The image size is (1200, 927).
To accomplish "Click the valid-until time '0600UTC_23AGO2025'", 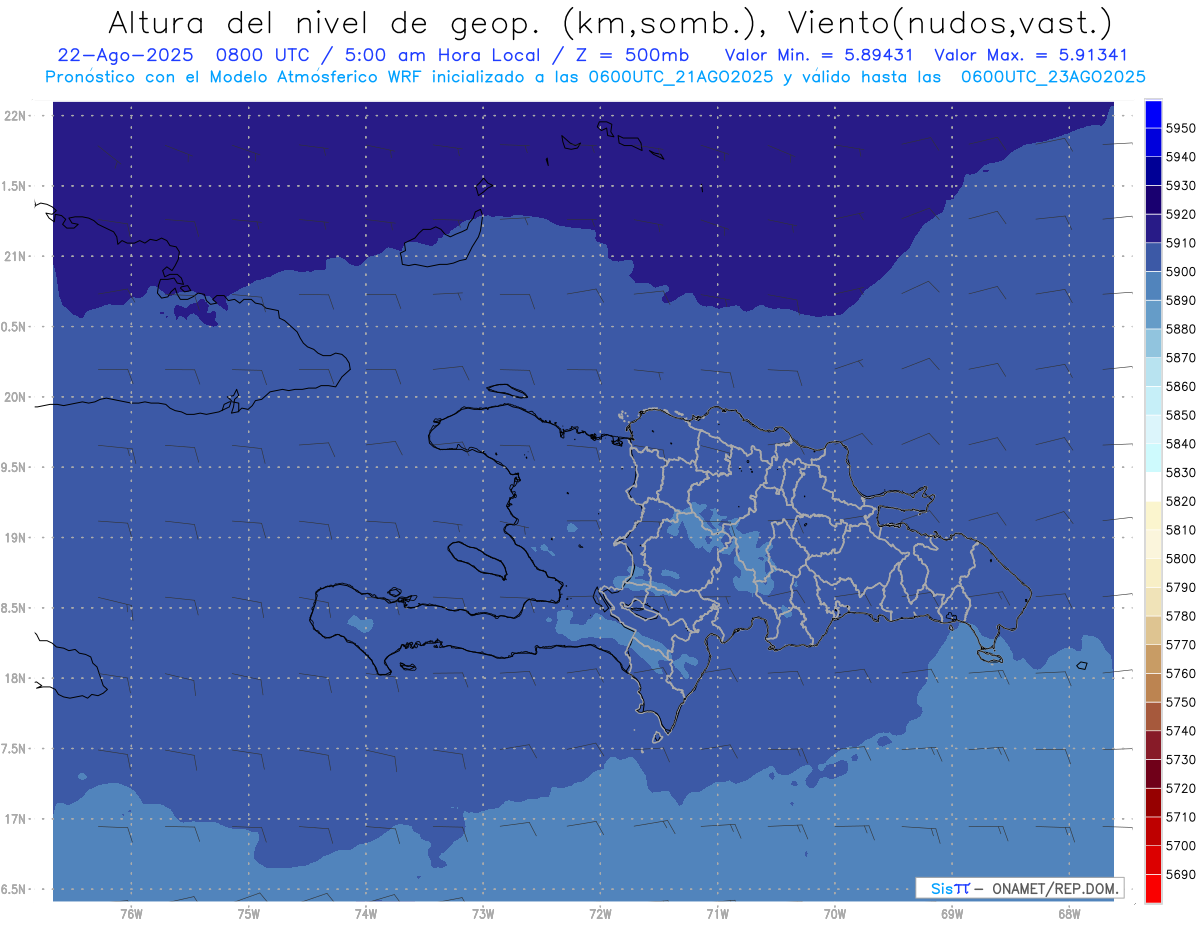I will 1053,76.
